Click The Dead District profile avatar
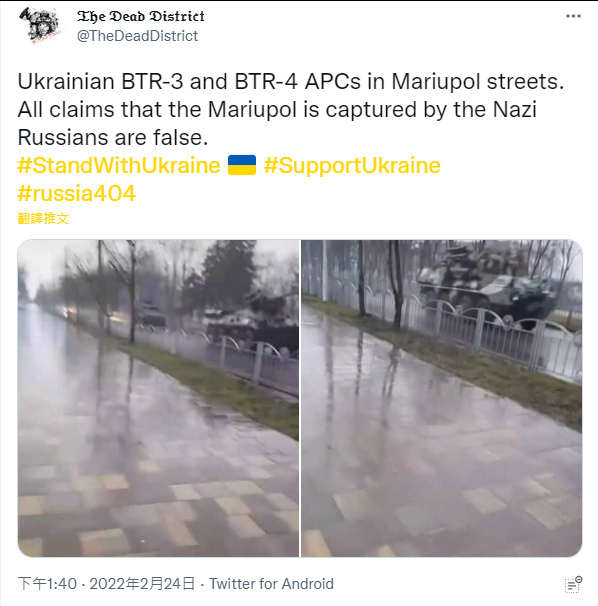This screenshot has height=606, width=598. 39,26
